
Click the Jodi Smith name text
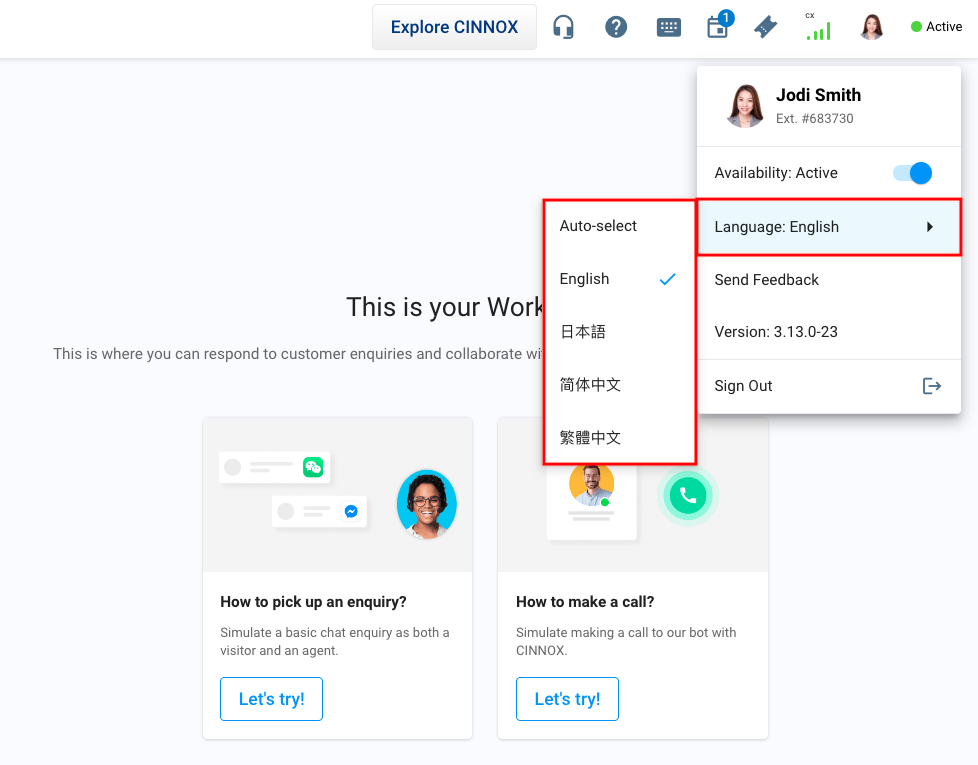coord(818,95)
